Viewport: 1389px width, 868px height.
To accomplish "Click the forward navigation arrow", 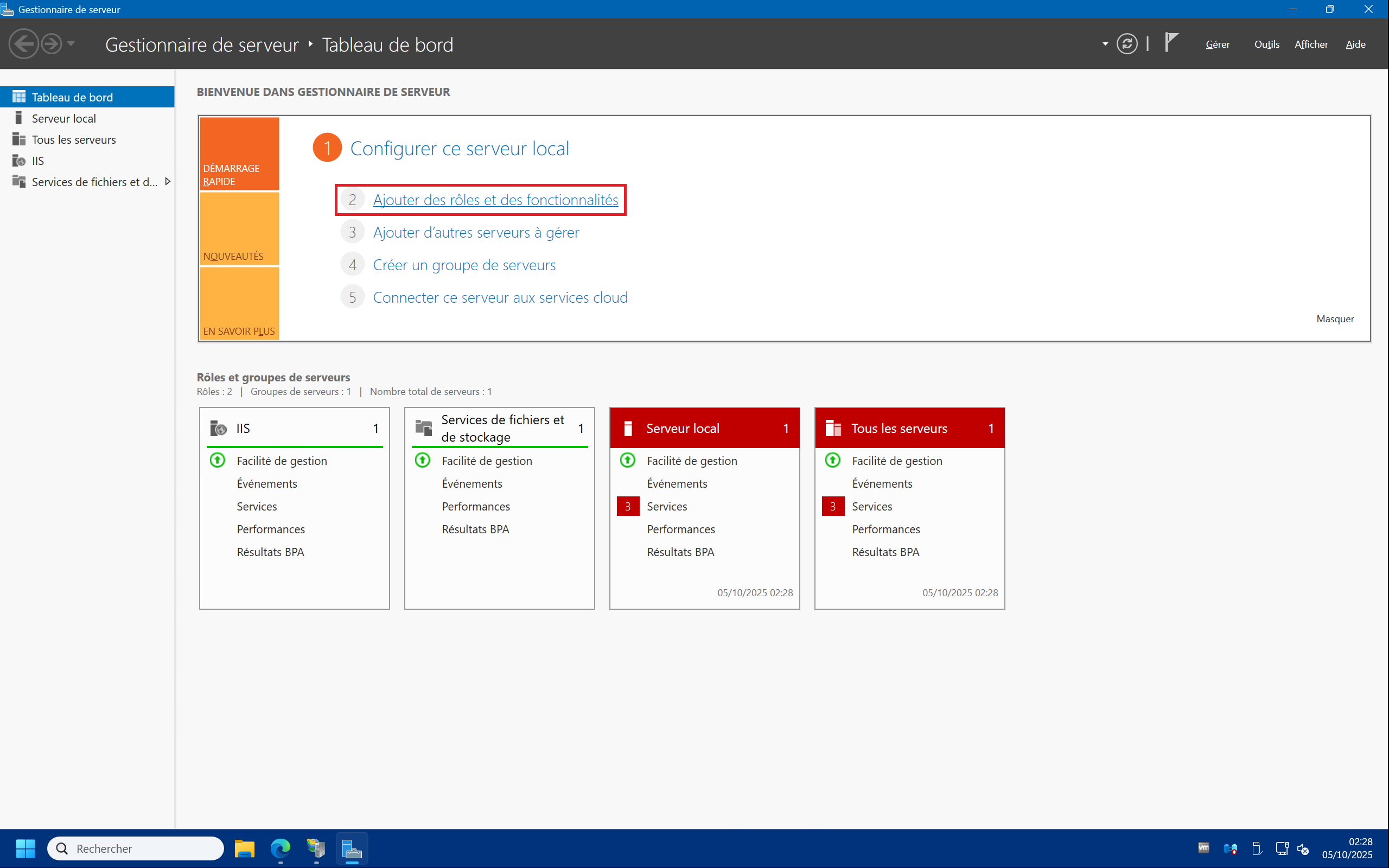I will click(52, 44).
